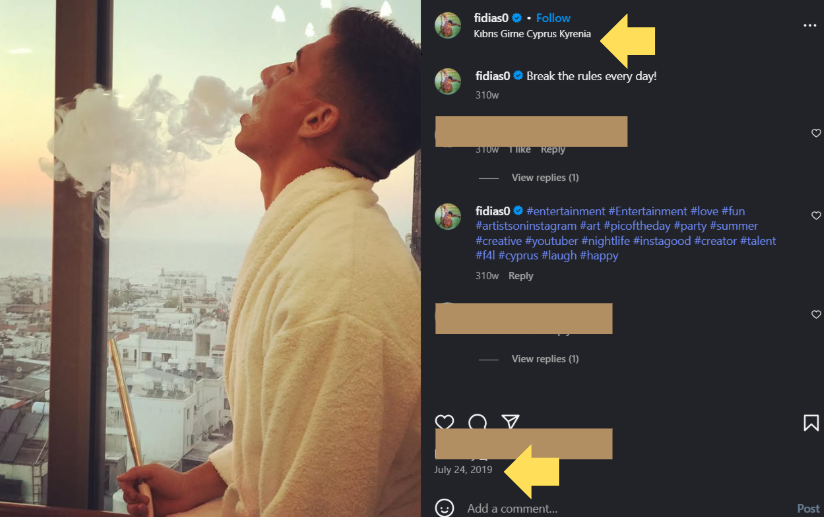Click fidias0 profile avatar in post header
Screen dimensions: 824x517
448,25
